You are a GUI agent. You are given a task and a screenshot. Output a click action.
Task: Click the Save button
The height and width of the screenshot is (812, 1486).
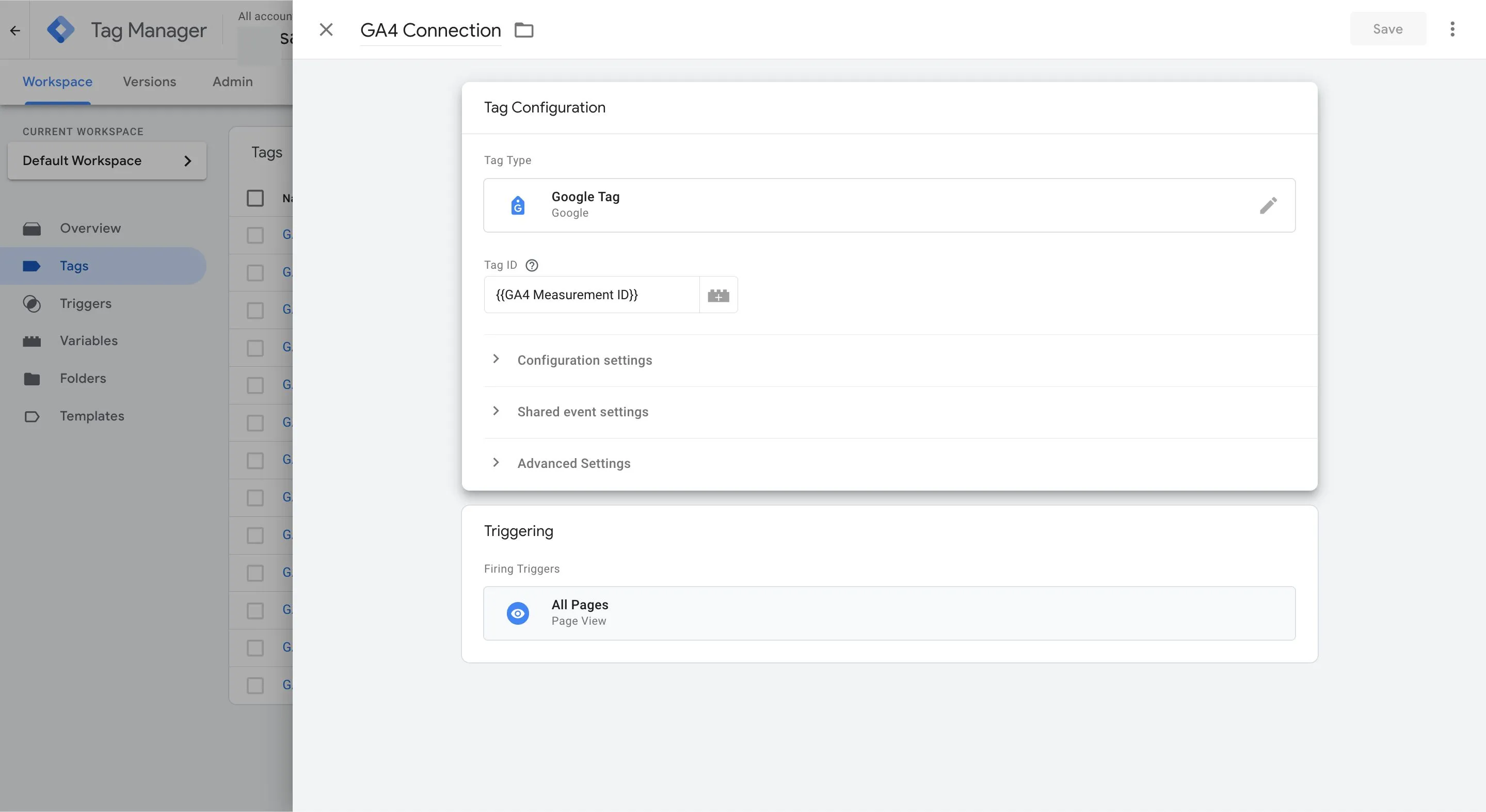tap(1387, 29)
